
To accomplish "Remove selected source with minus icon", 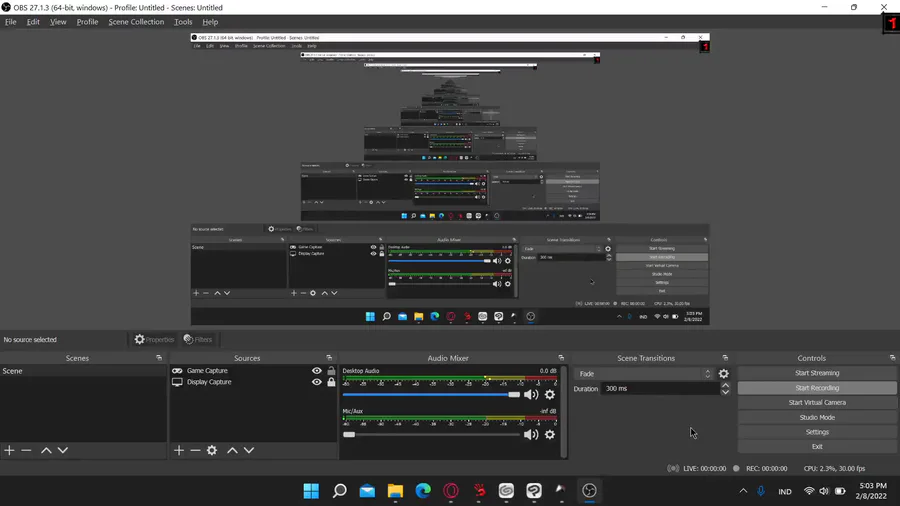I will (x=195, y=450).
